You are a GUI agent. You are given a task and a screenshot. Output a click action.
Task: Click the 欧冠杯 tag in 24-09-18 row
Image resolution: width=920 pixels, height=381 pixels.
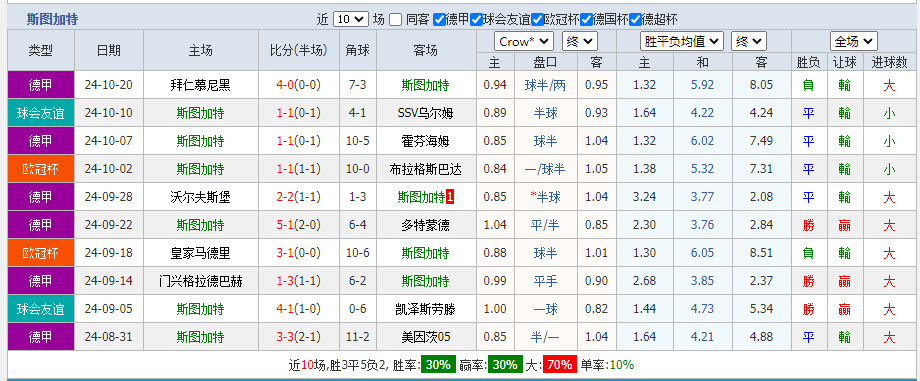[x=40, y=253]
